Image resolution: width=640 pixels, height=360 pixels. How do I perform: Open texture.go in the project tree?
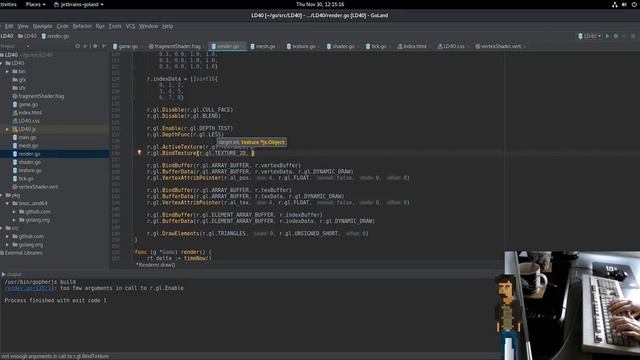pyautogui.click(x=27, y=171)
